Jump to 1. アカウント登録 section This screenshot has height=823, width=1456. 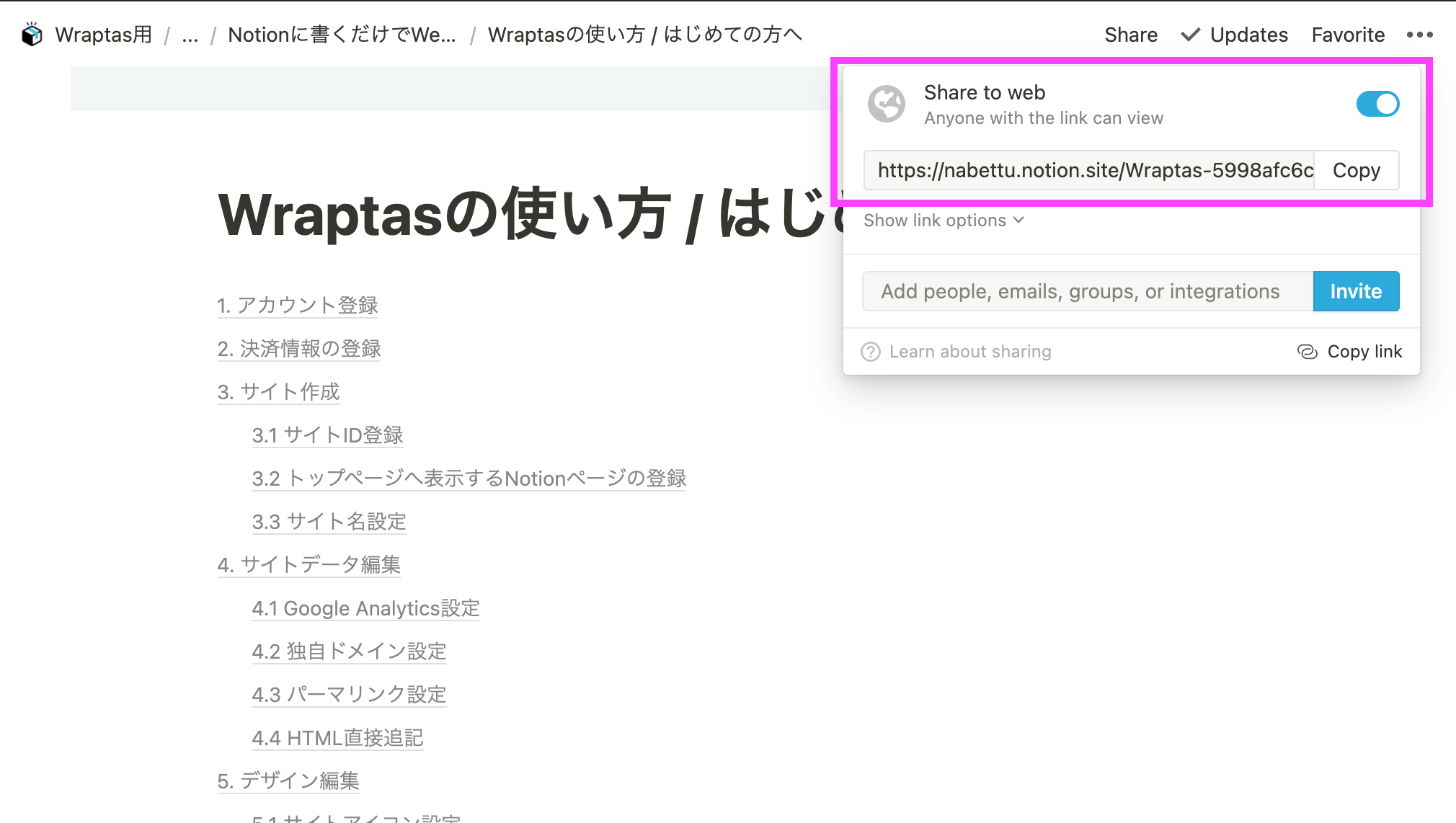pos(298,306)
